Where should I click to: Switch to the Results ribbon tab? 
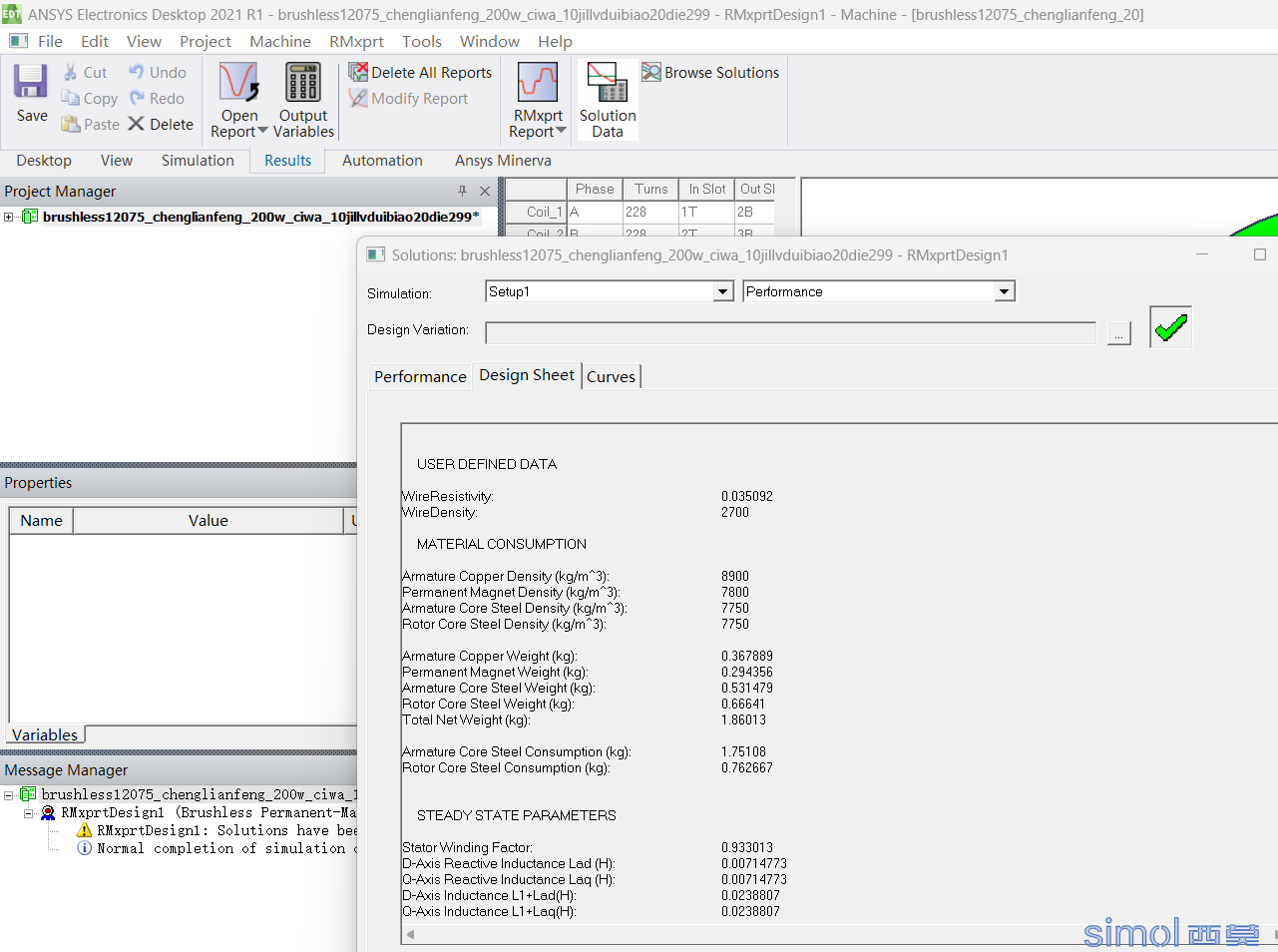click(x=287, y=161)
